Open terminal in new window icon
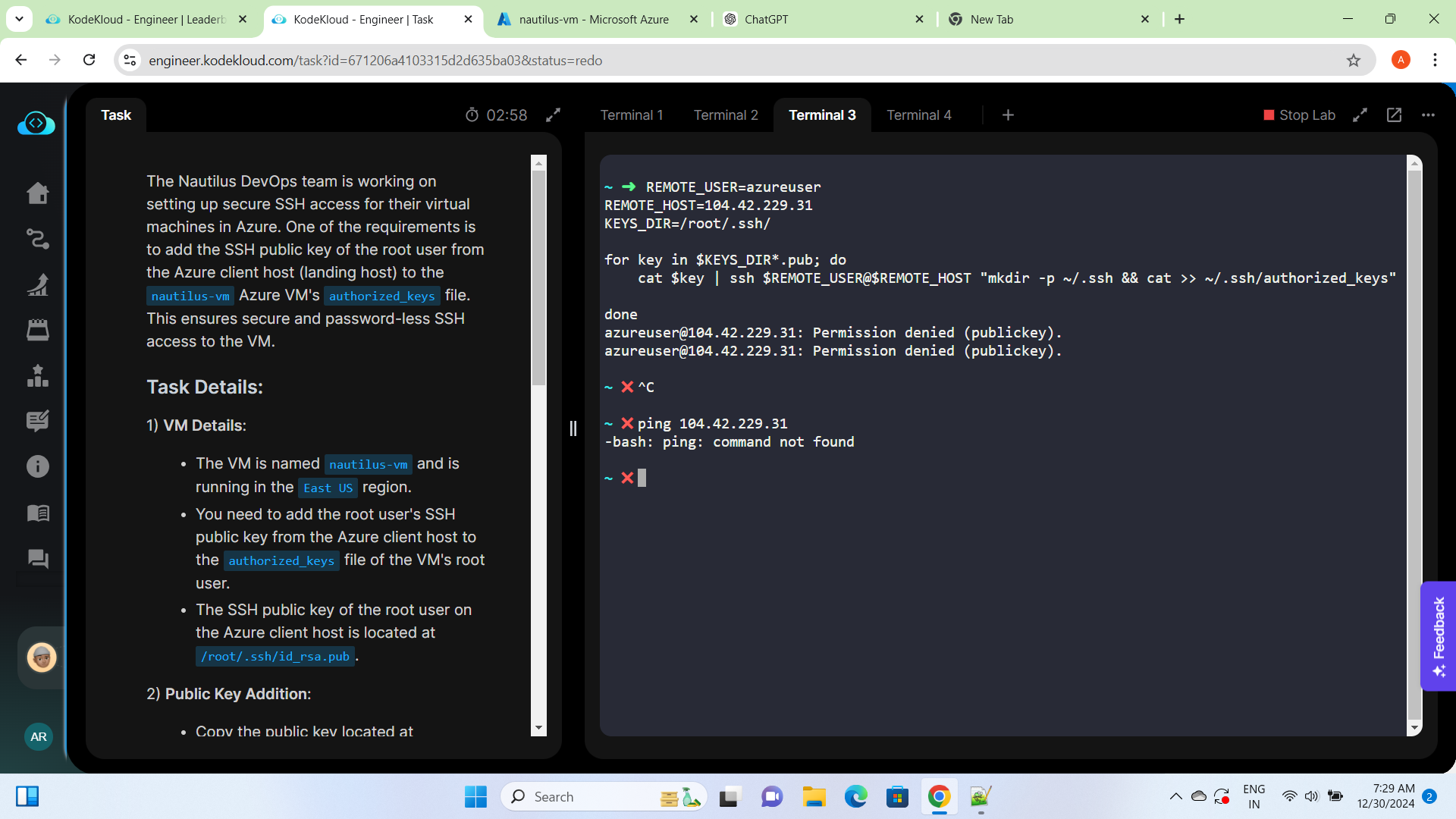This screenshot has width=1456, height=819. click(1394, 115)
